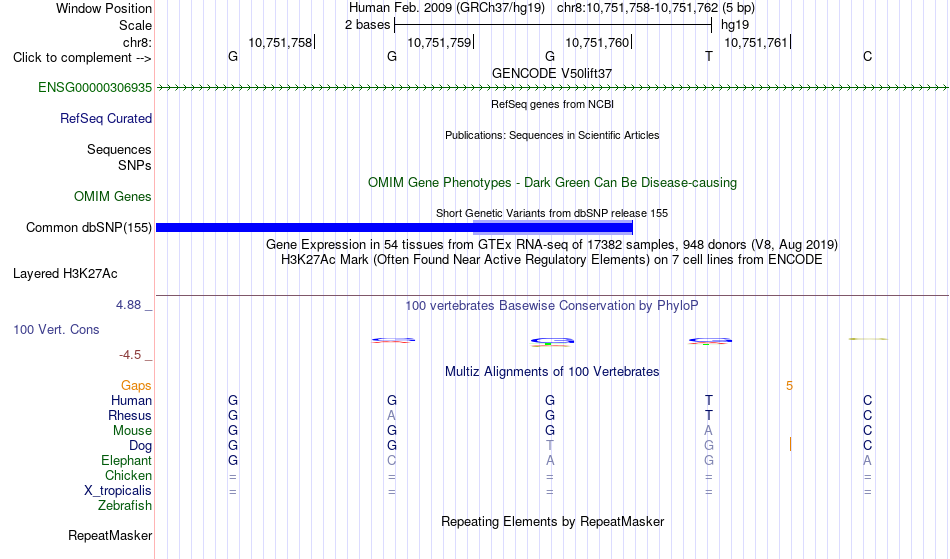Click '100 vertebrates Basewise Conservation by PhyloP' title

coord(552,306)
